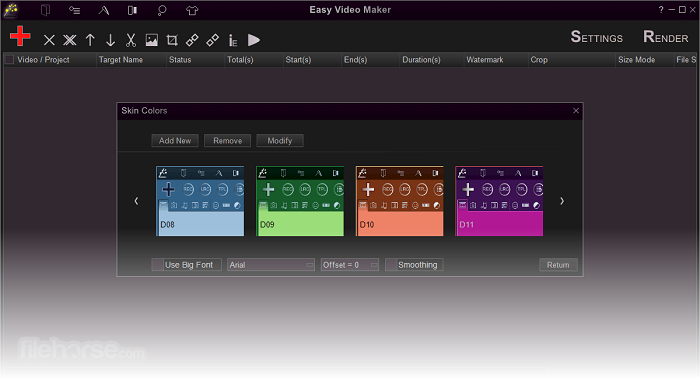This screenshot has width=700, height=379.
Task: Click the delete selected item X icon
Action: pyautogui.click(x=49, y=40)
